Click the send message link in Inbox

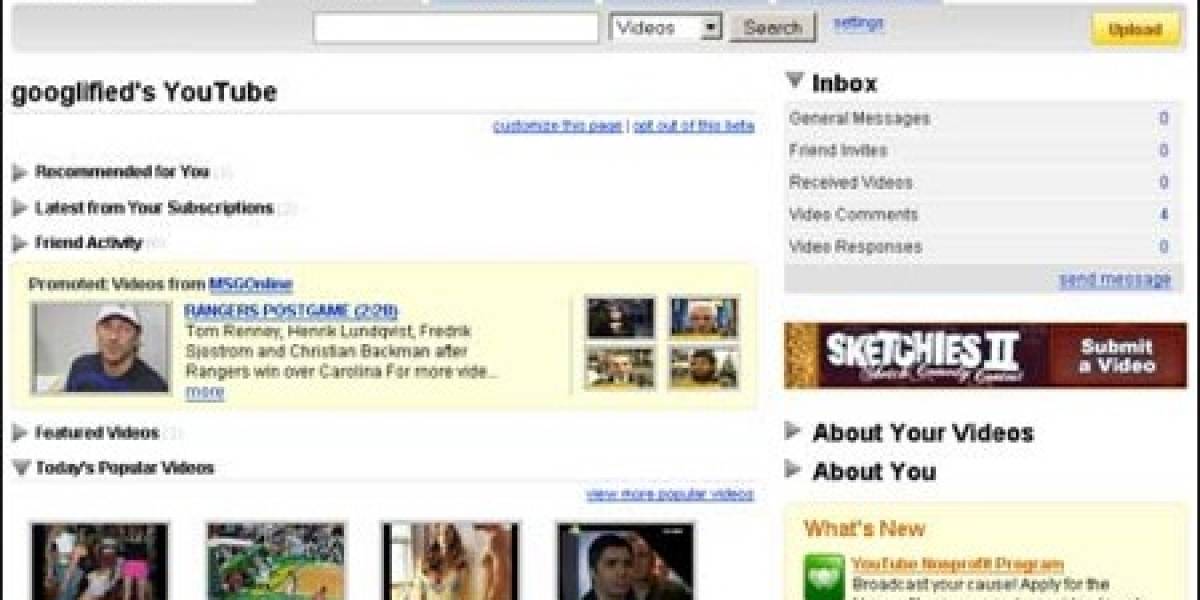(1115, 280)
